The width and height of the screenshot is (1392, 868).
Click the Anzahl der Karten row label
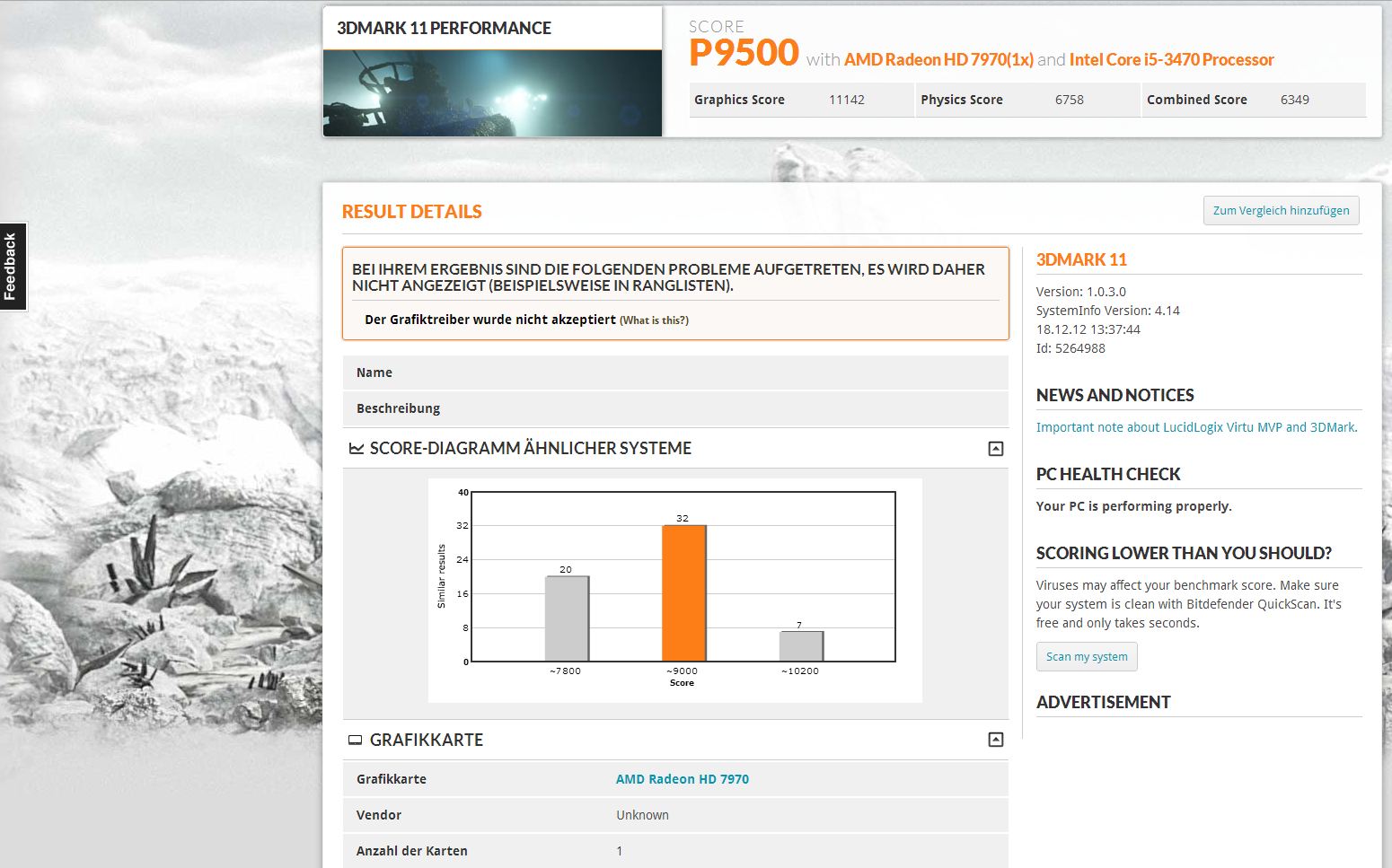pyautogui.click(x=412, y=851)
